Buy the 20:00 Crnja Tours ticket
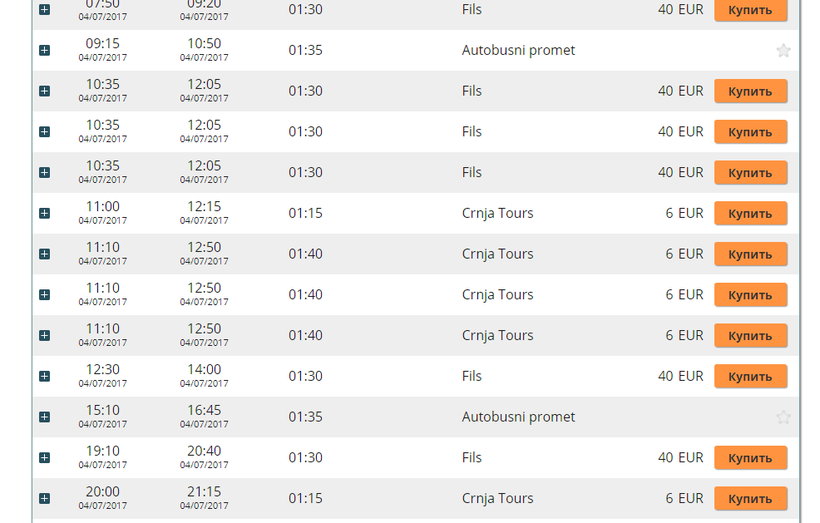The image size is (820, 523). point(750,498)
